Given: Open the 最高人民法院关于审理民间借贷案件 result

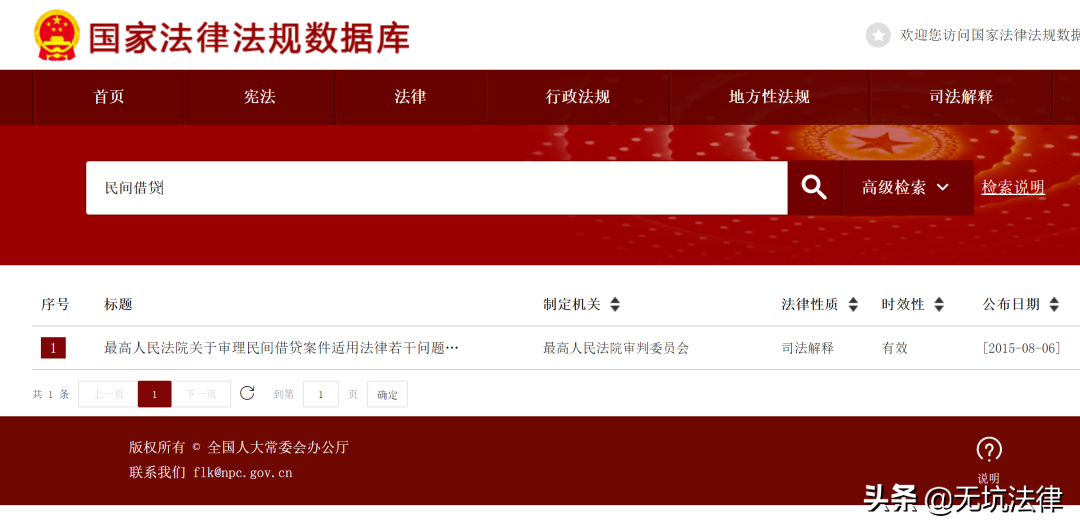Looking at the screenshot, I should 281,348.
